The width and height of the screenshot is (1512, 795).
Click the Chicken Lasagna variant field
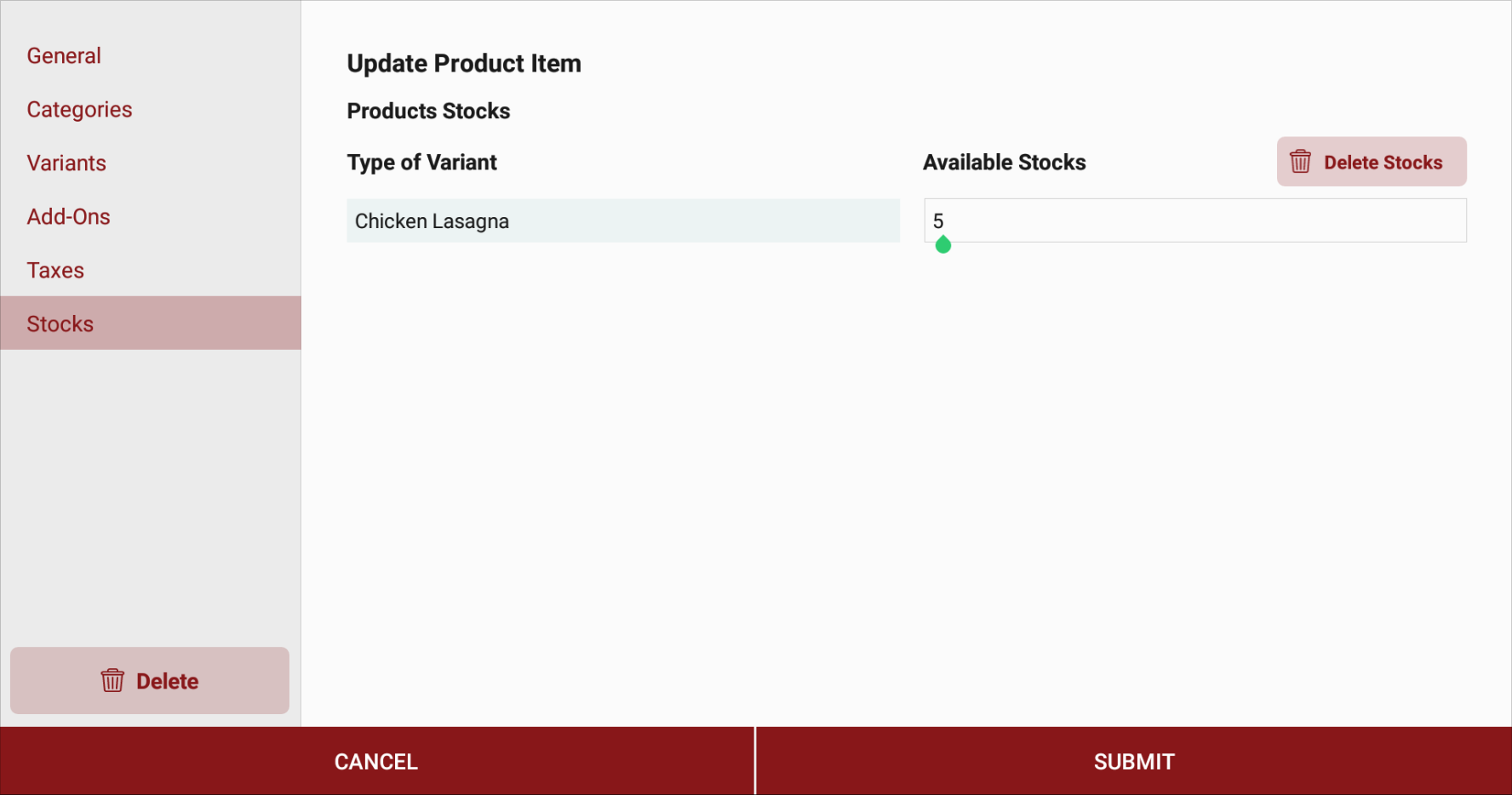(x=623, y=221)
